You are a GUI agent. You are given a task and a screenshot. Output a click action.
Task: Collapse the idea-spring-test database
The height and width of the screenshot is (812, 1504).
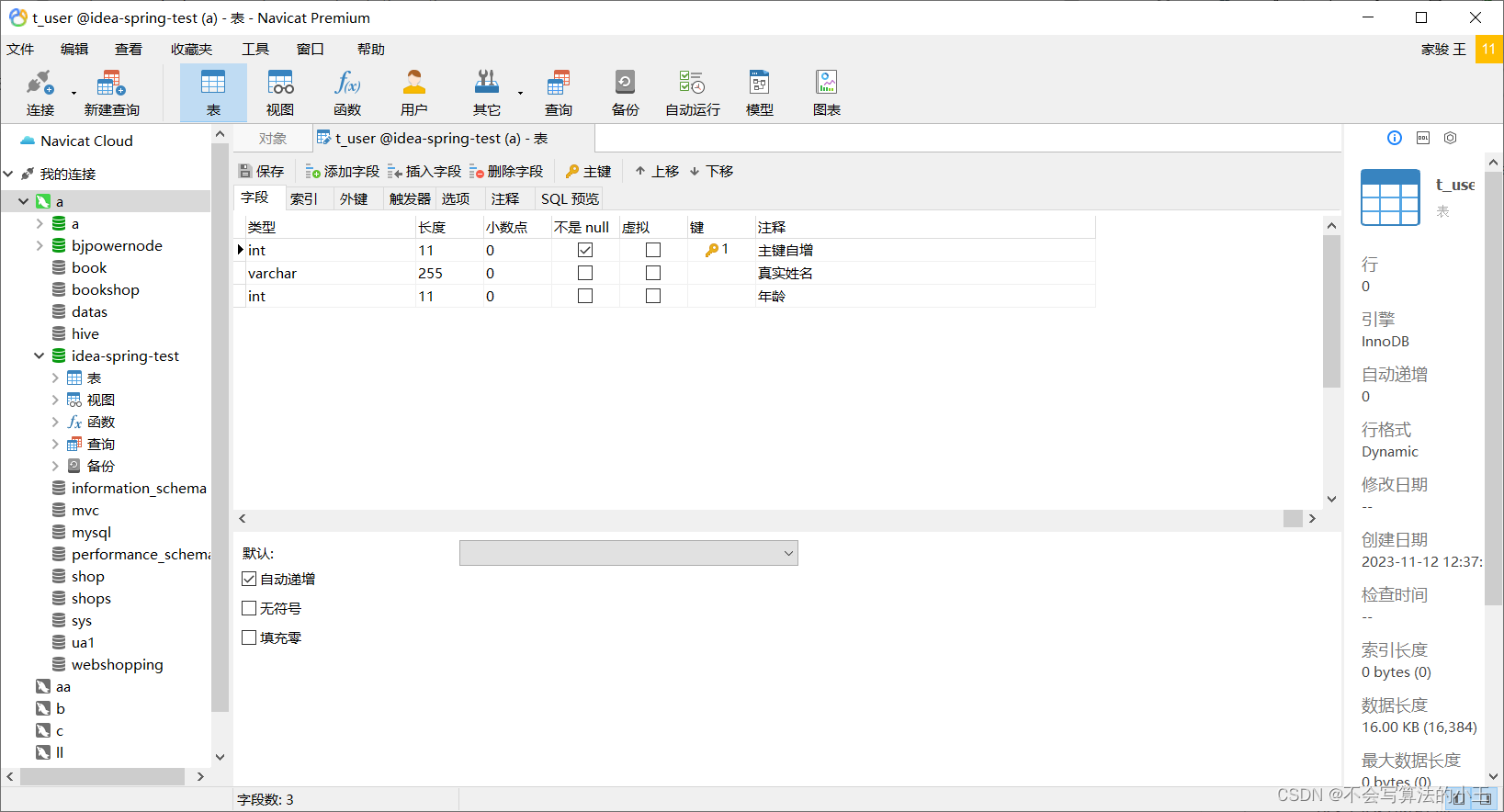click(x=40, y=355)
